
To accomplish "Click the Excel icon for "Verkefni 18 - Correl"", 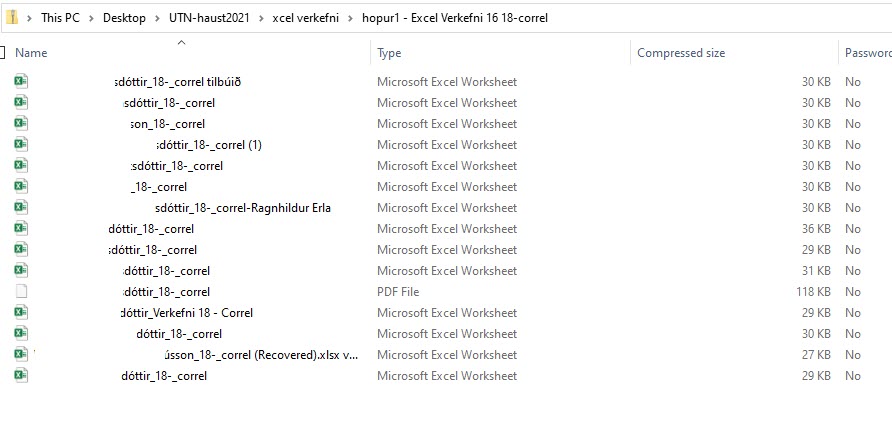I will 21,313.
